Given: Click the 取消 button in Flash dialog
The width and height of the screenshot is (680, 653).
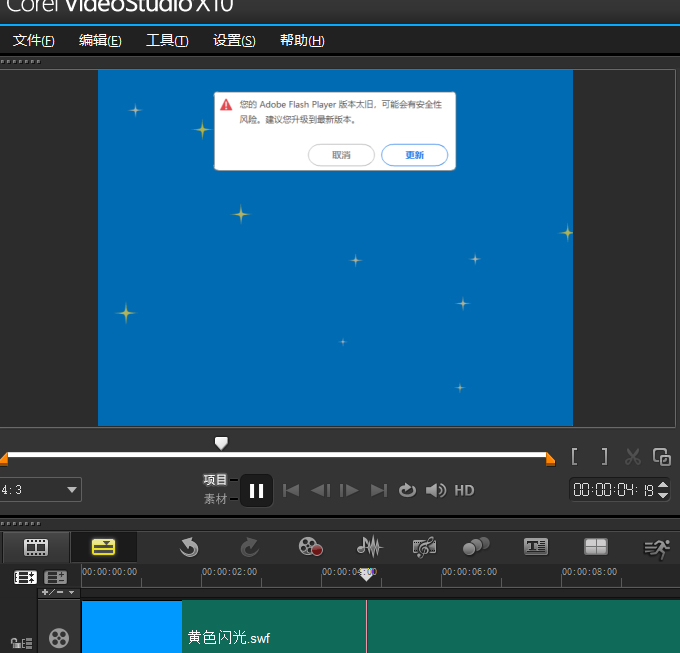Looking at the screenshot, I should (x=341, y=155).
